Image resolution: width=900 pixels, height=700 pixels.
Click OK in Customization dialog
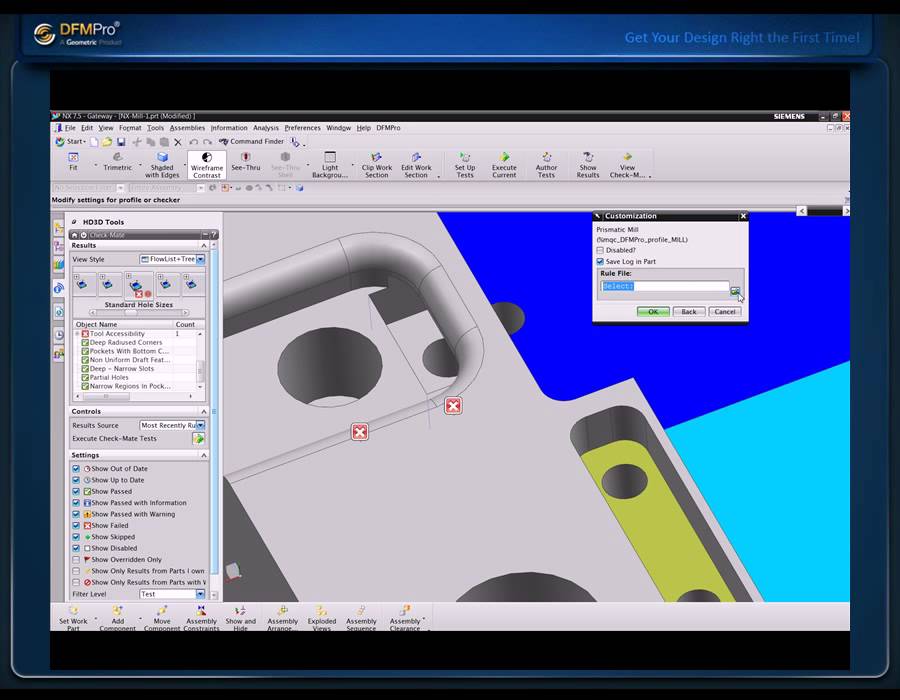[x=653, y=312]
